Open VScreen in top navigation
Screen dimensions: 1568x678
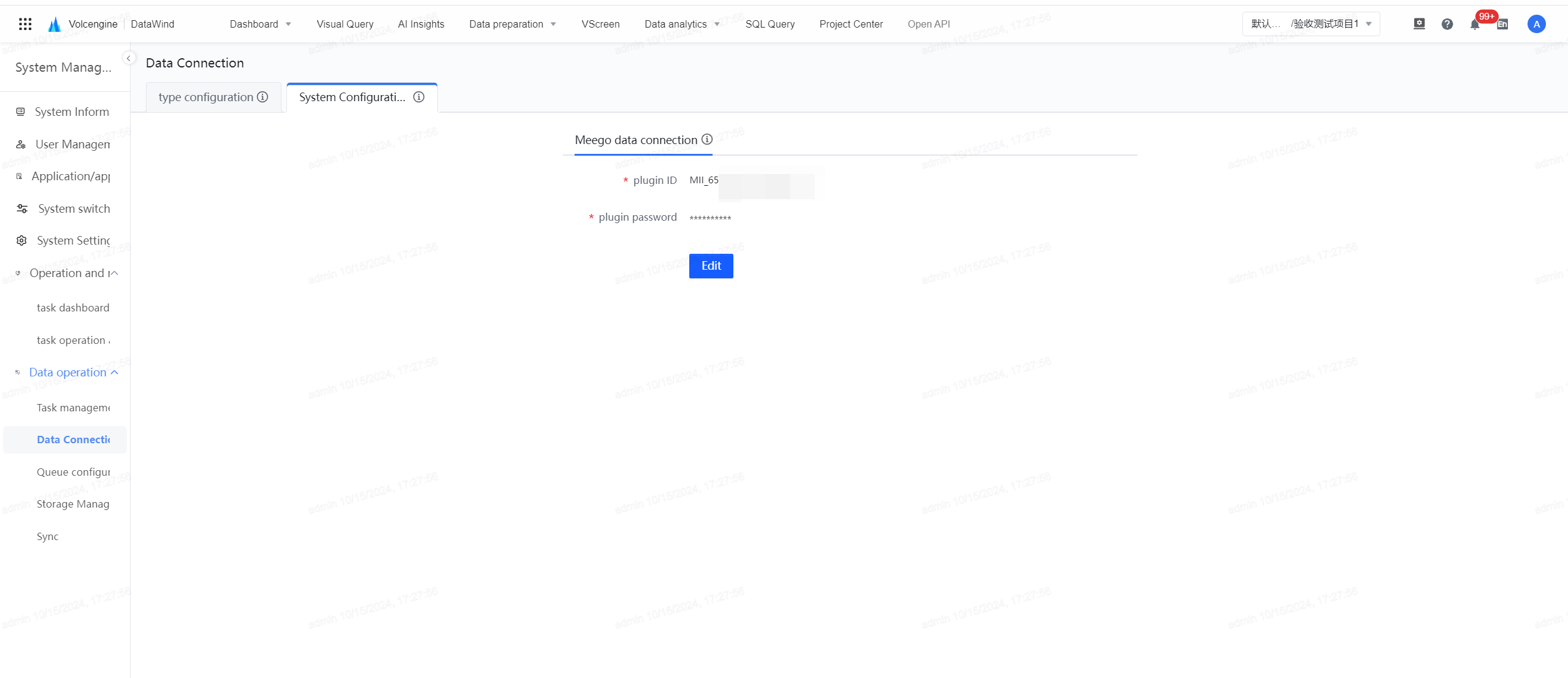pyautogui.click(x=600, y=24)
